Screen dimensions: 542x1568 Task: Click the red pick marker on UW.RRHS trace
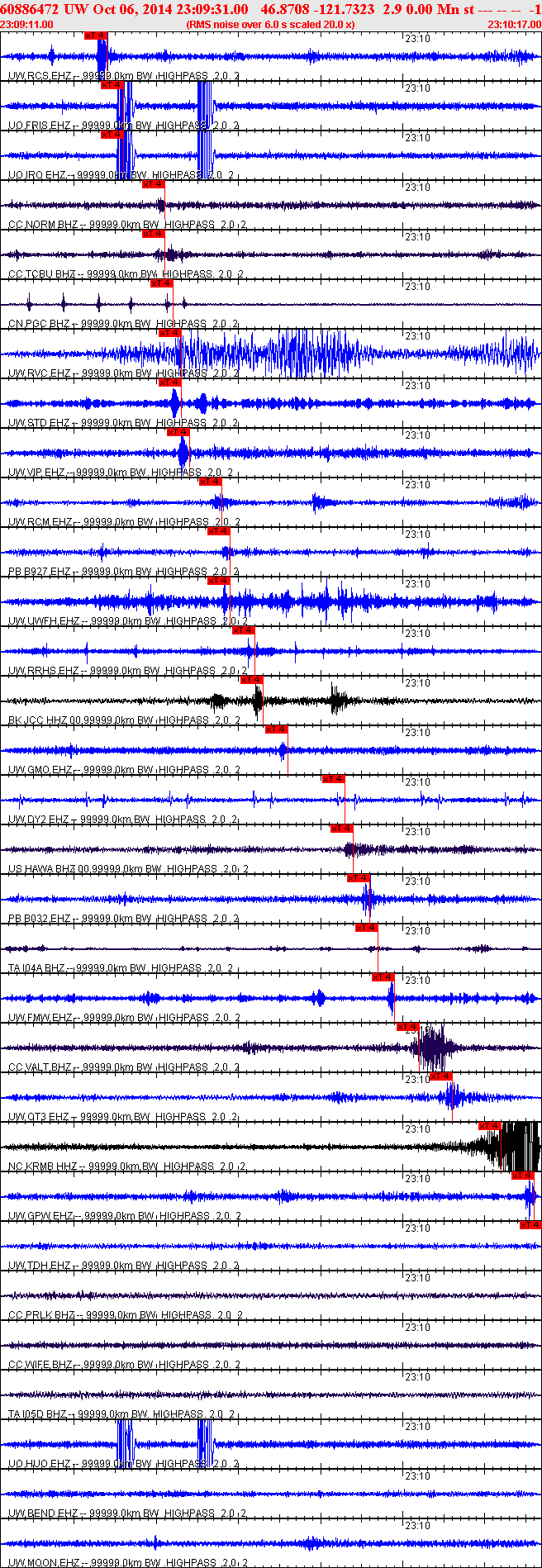(245, 630)
